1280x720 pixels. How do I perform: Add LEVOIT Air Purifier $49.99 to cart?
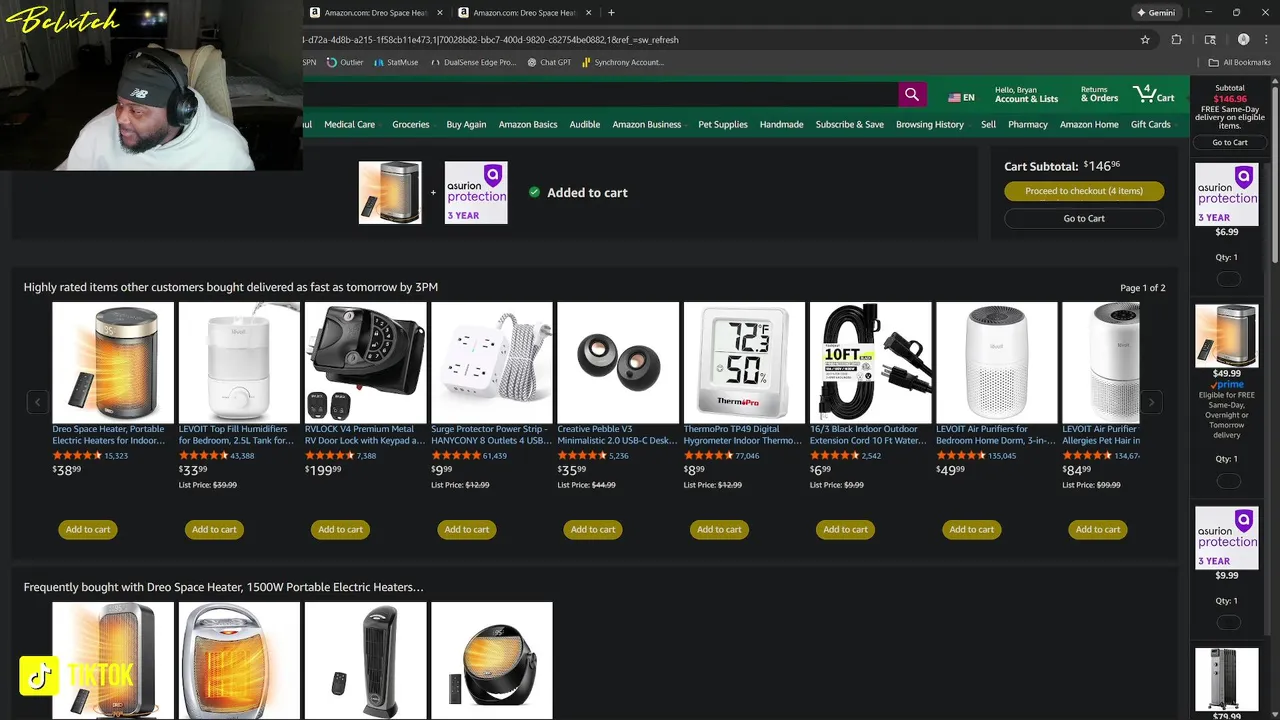point(972,529)
